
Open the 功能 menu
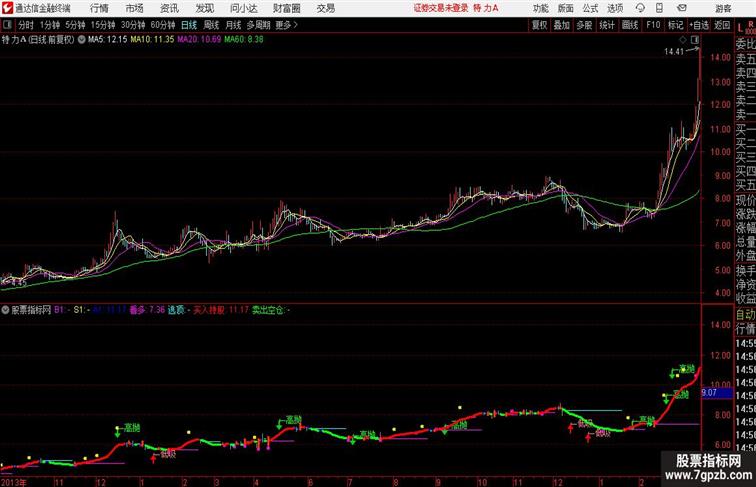click(540, 8)
